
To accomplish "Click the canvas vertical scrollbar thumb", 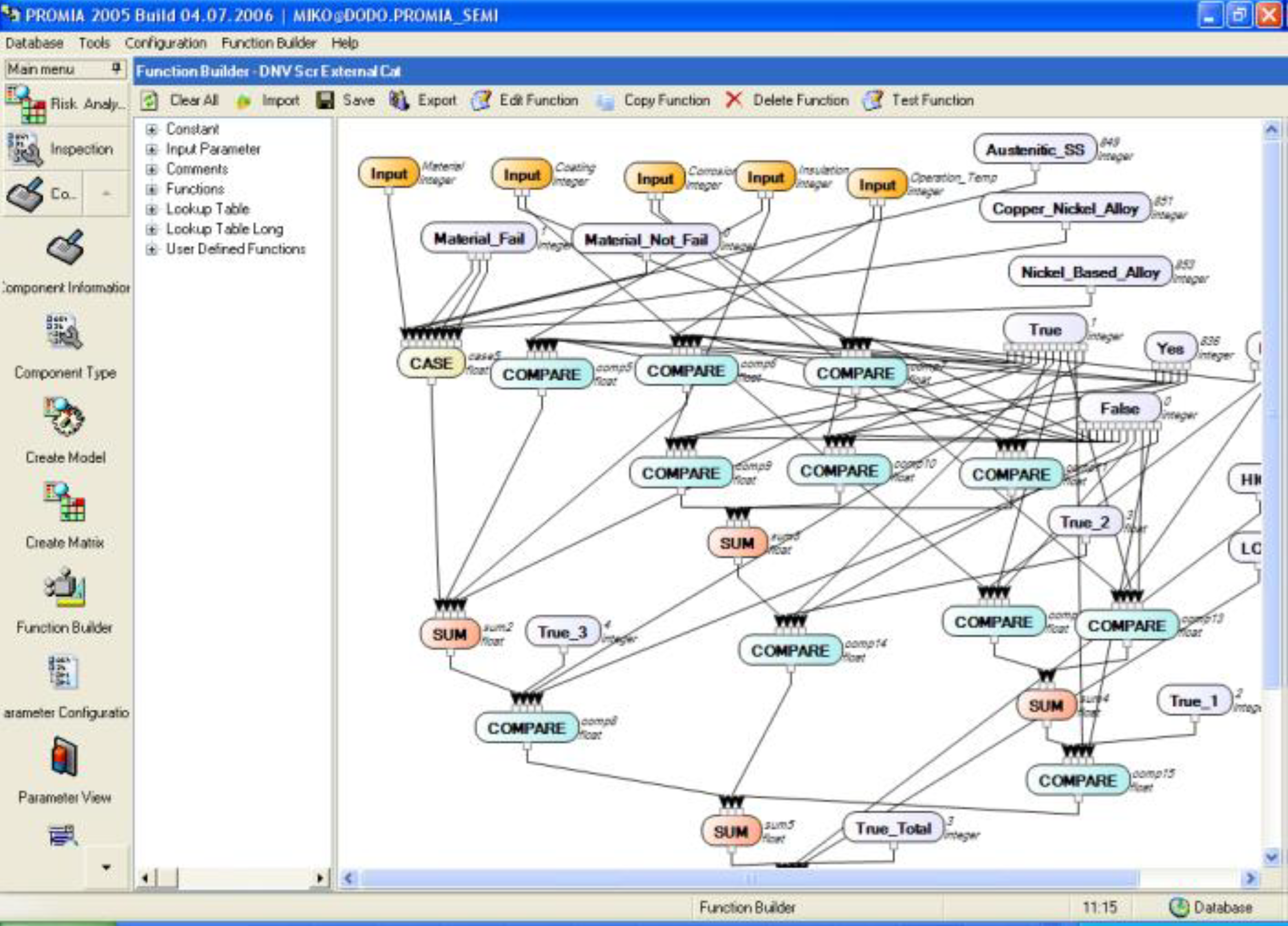I will click(1272, 415).
